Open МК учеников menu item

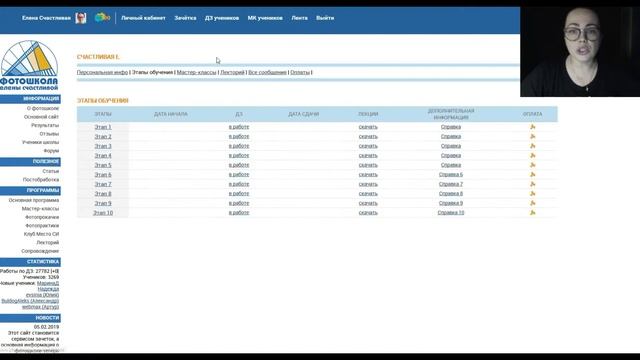[x=265, y=18]
